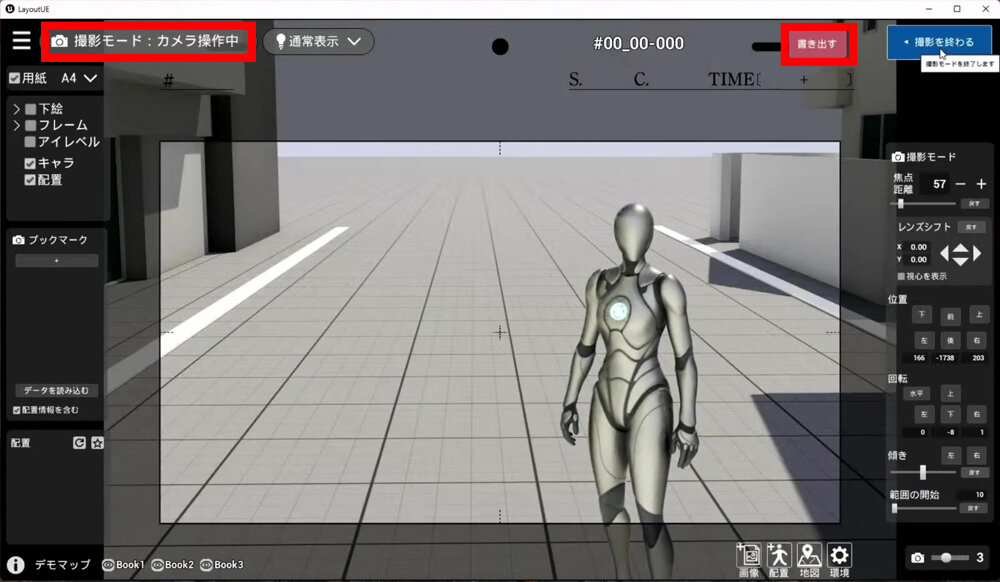Uncheck the キャラ checkbox
The height and width of the screenshot is (582, 1000).
[31, 163]
